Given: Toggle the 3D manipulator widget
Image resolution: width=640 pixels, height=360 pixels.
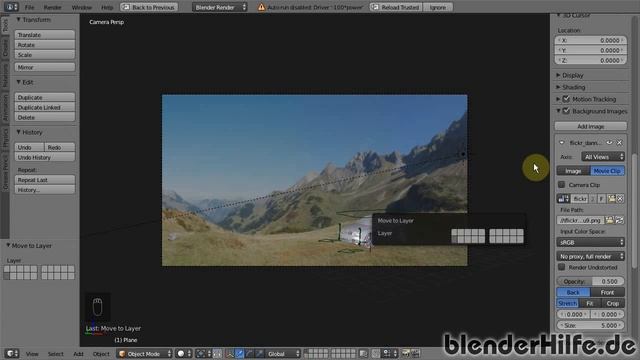Looking at the screenshot, I should (230, 353).
